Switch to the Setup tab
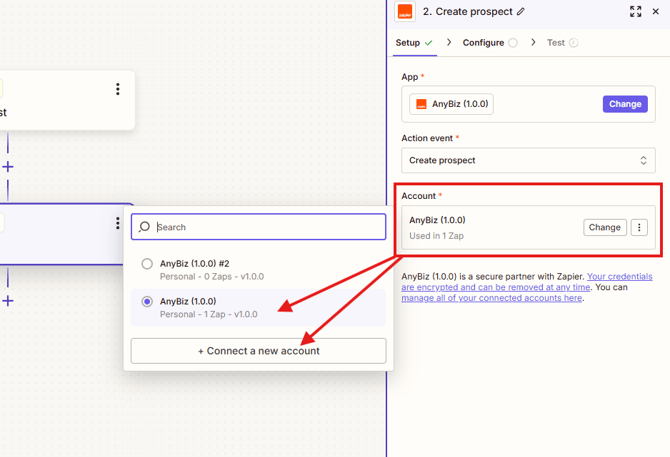Image resolution: width=670 pixels, height=457 pixels. pos(414,43)
